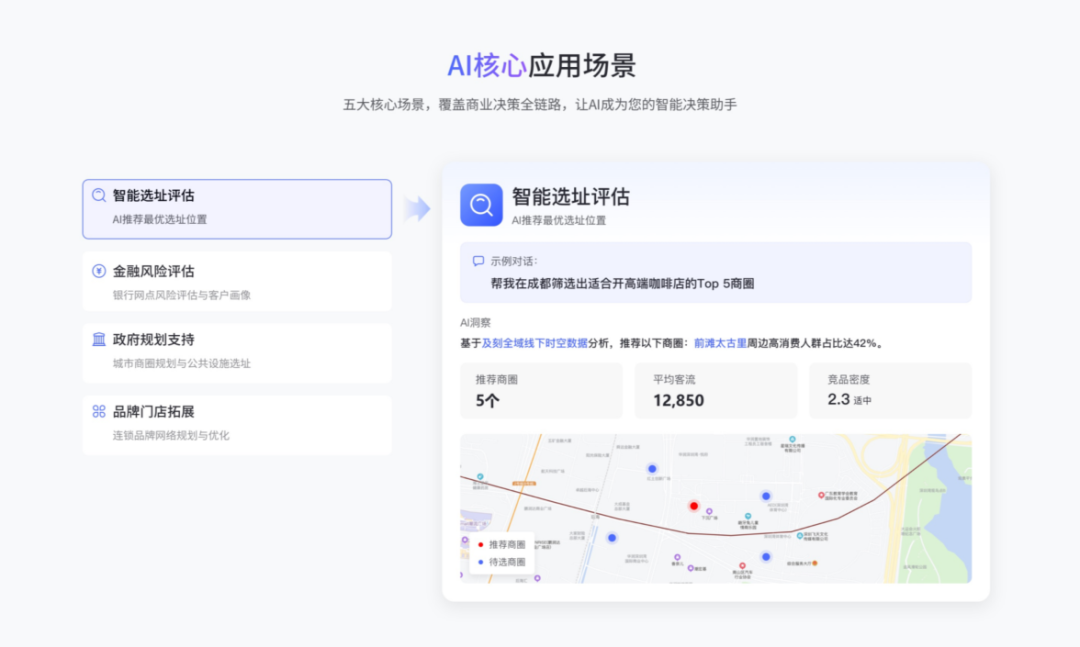Viewport: 1080px width, 647px height.
Task: Open the 政府规划支持 scenario tab
Action: point(237,351)
